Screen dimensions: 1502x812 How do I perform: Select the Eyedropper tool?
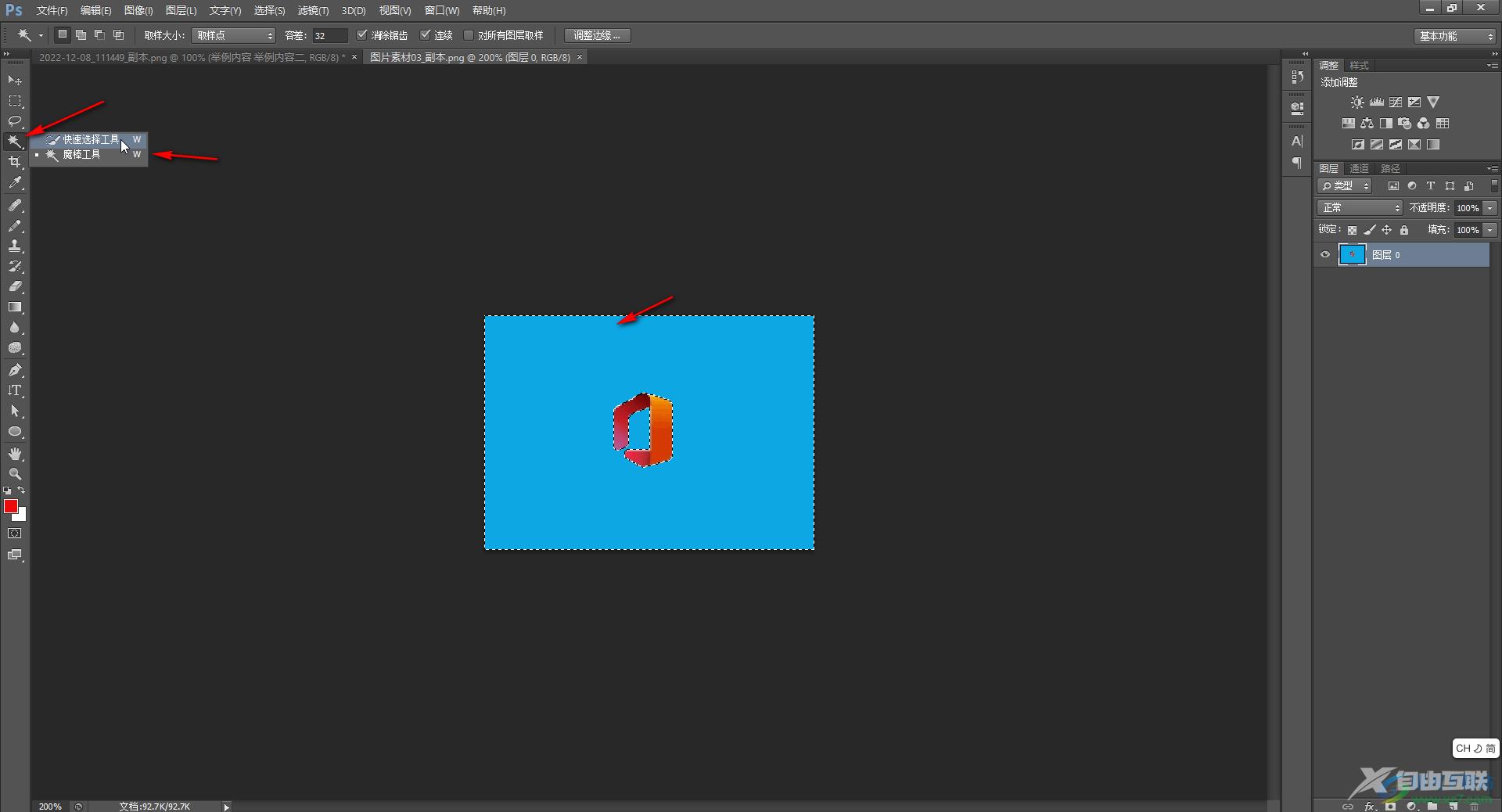(x=15, y=183)
